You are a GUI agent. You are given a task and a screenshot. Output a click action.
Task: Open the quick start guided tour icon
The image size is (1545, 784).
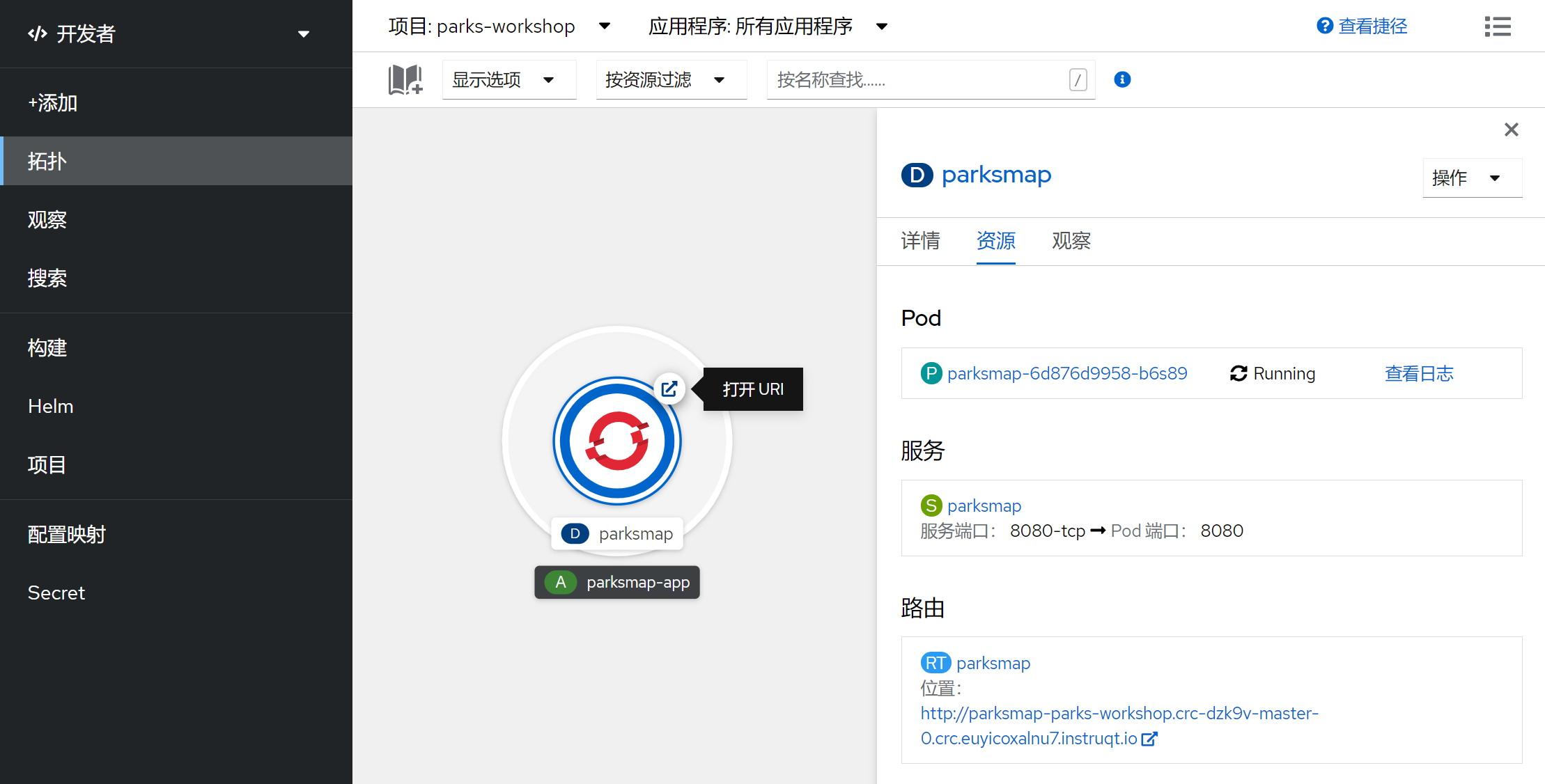coord(405,79)
